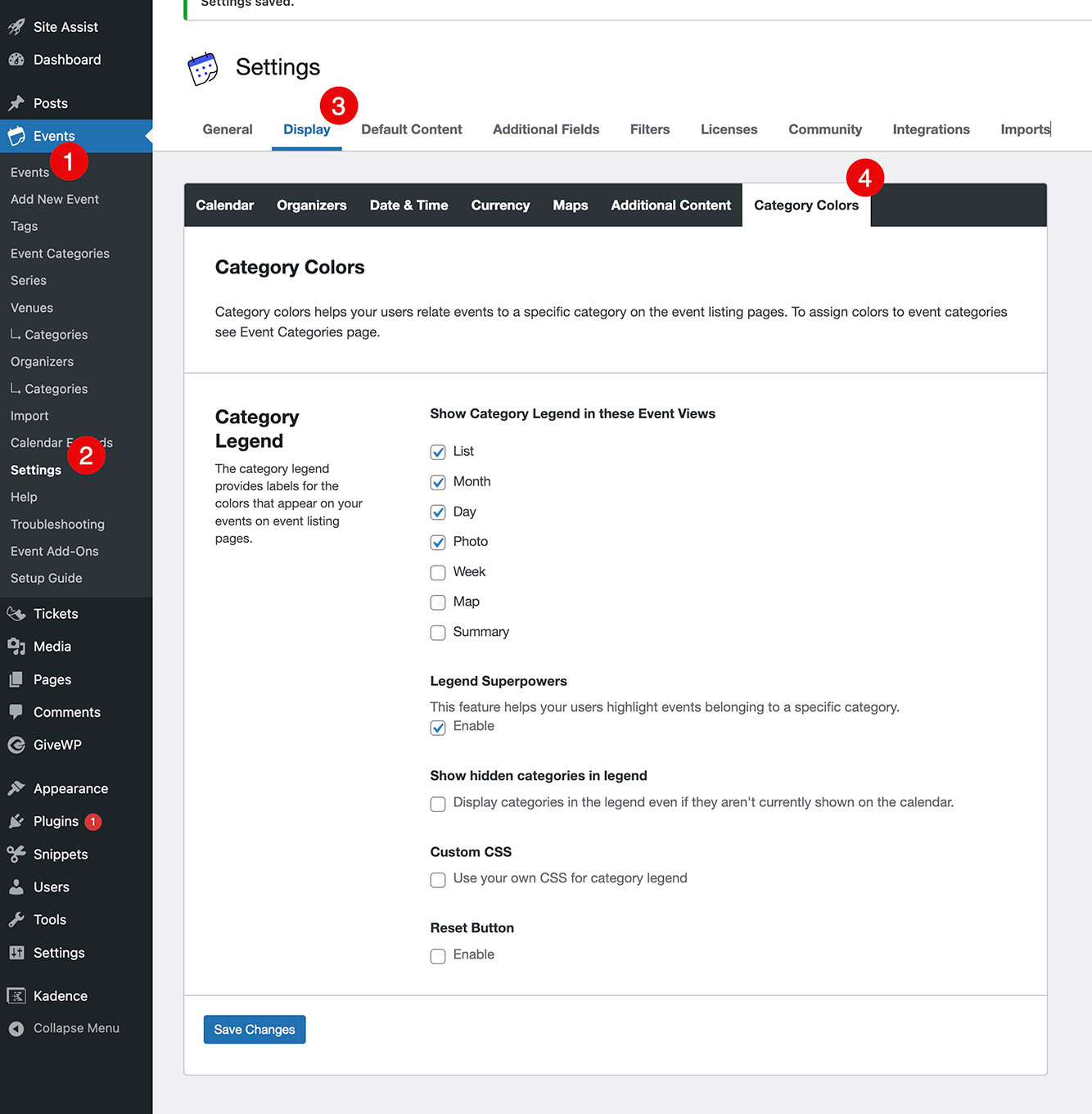1092x1114 pixels.
Task: Click the Appearance paintbrush icon
Action: [16, 788]
